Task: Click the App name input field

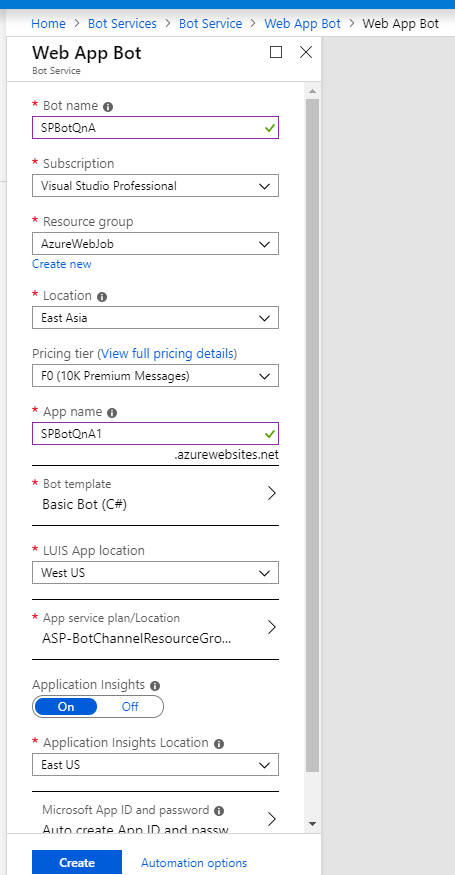Action: [x=155, y=434]
